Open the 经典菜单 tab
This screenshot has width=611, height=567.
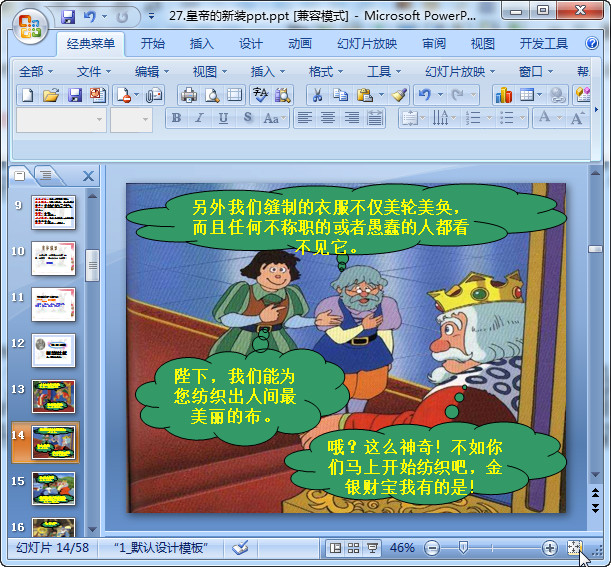click(90, 43)
